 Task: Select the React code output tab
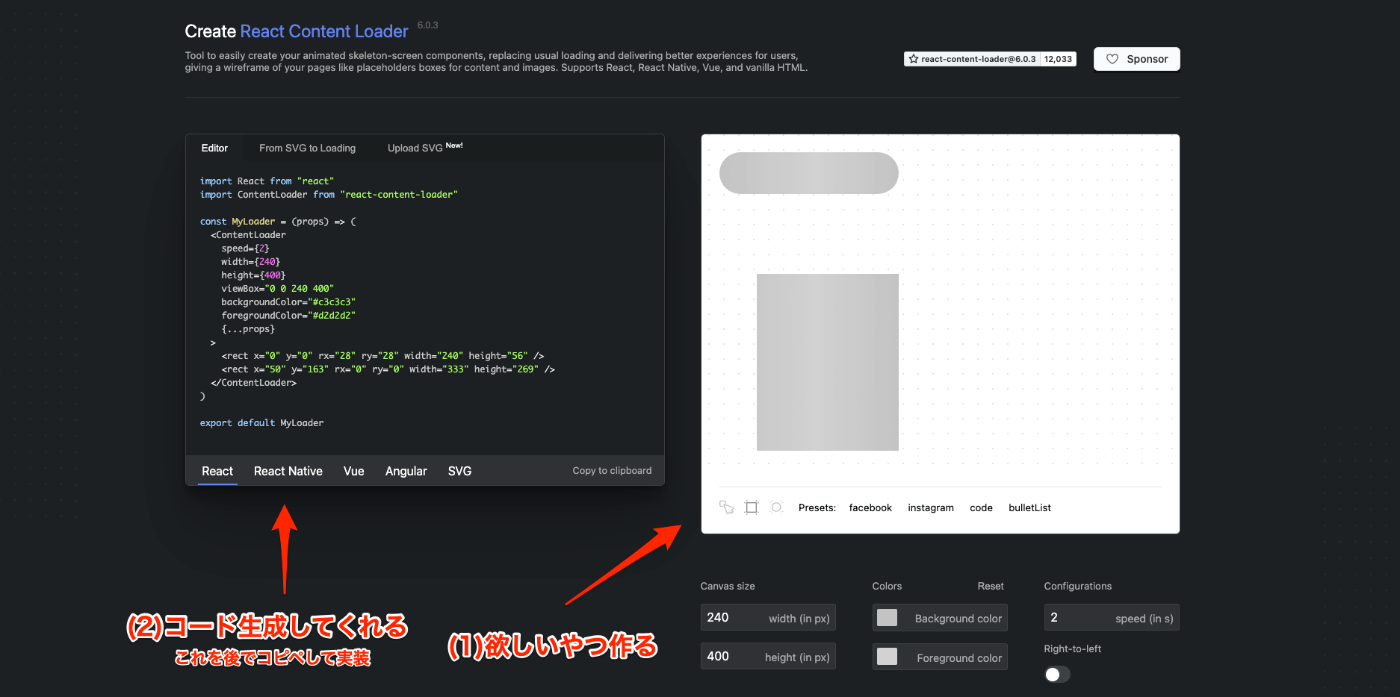click(x=217, y=471)
